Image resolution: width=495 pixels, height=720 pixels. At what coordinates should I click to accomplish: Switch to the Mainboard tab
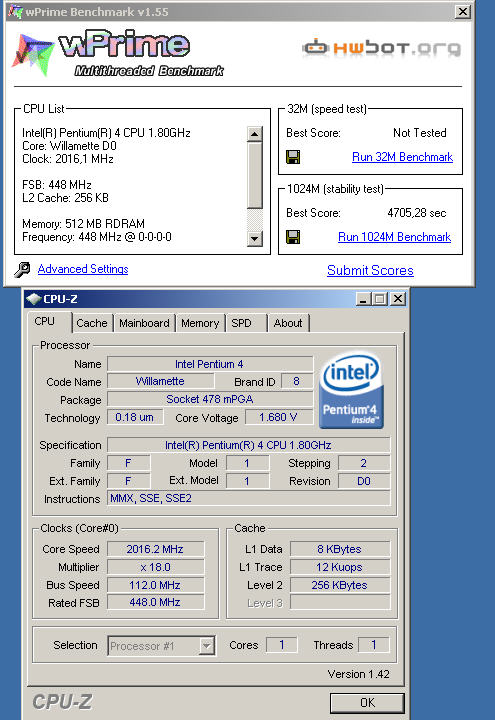[144, 323]
